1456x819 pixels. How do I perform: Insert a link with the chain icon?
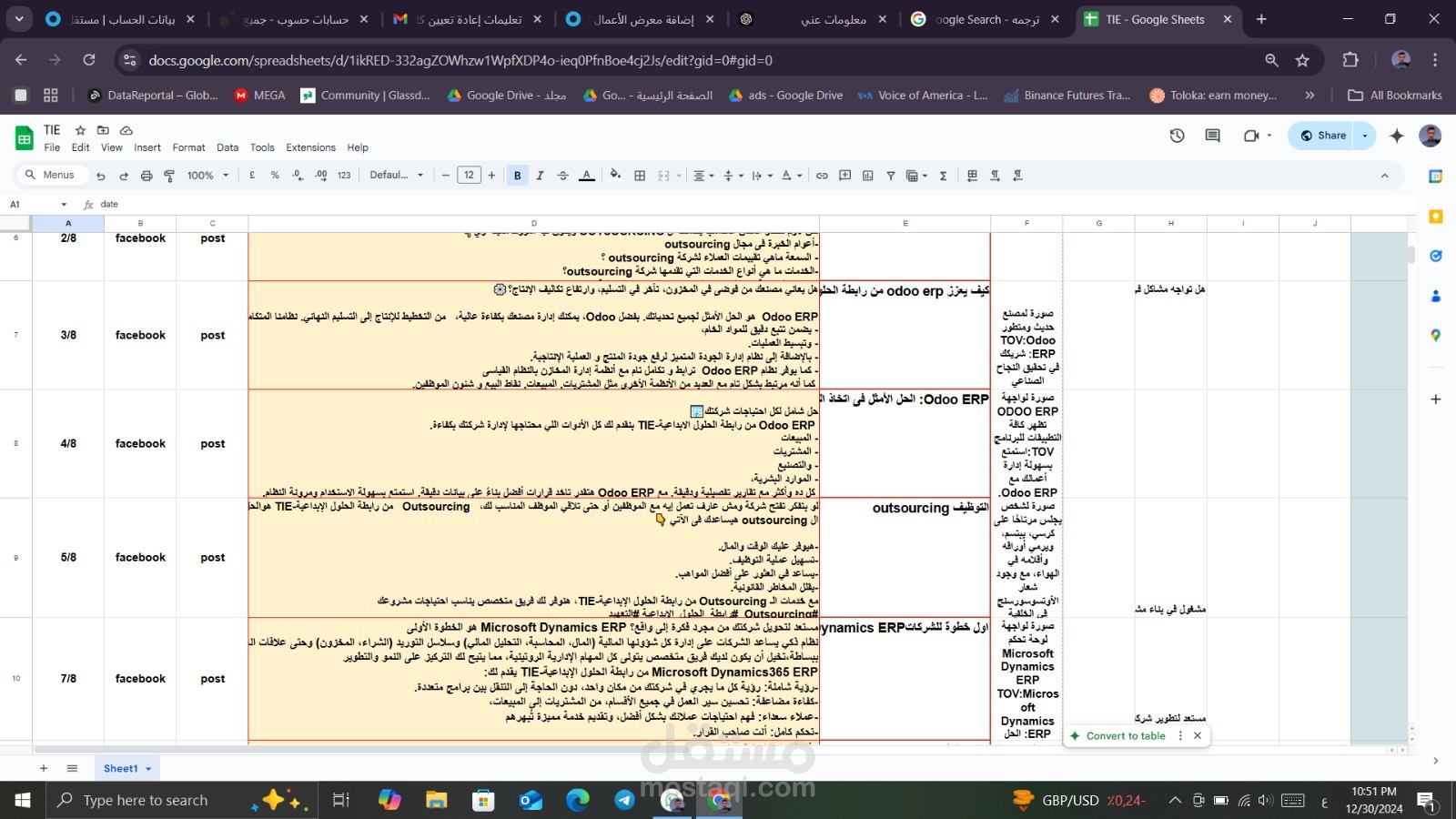tap(822, 176)
